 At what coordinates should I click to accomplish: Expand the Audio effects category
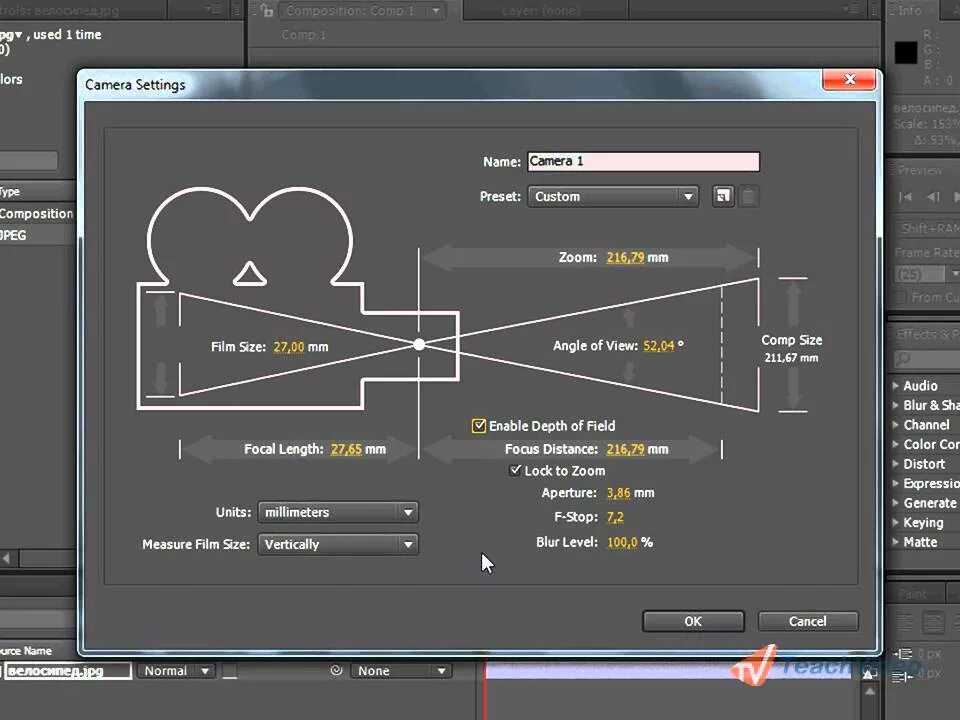coord(896,386)
